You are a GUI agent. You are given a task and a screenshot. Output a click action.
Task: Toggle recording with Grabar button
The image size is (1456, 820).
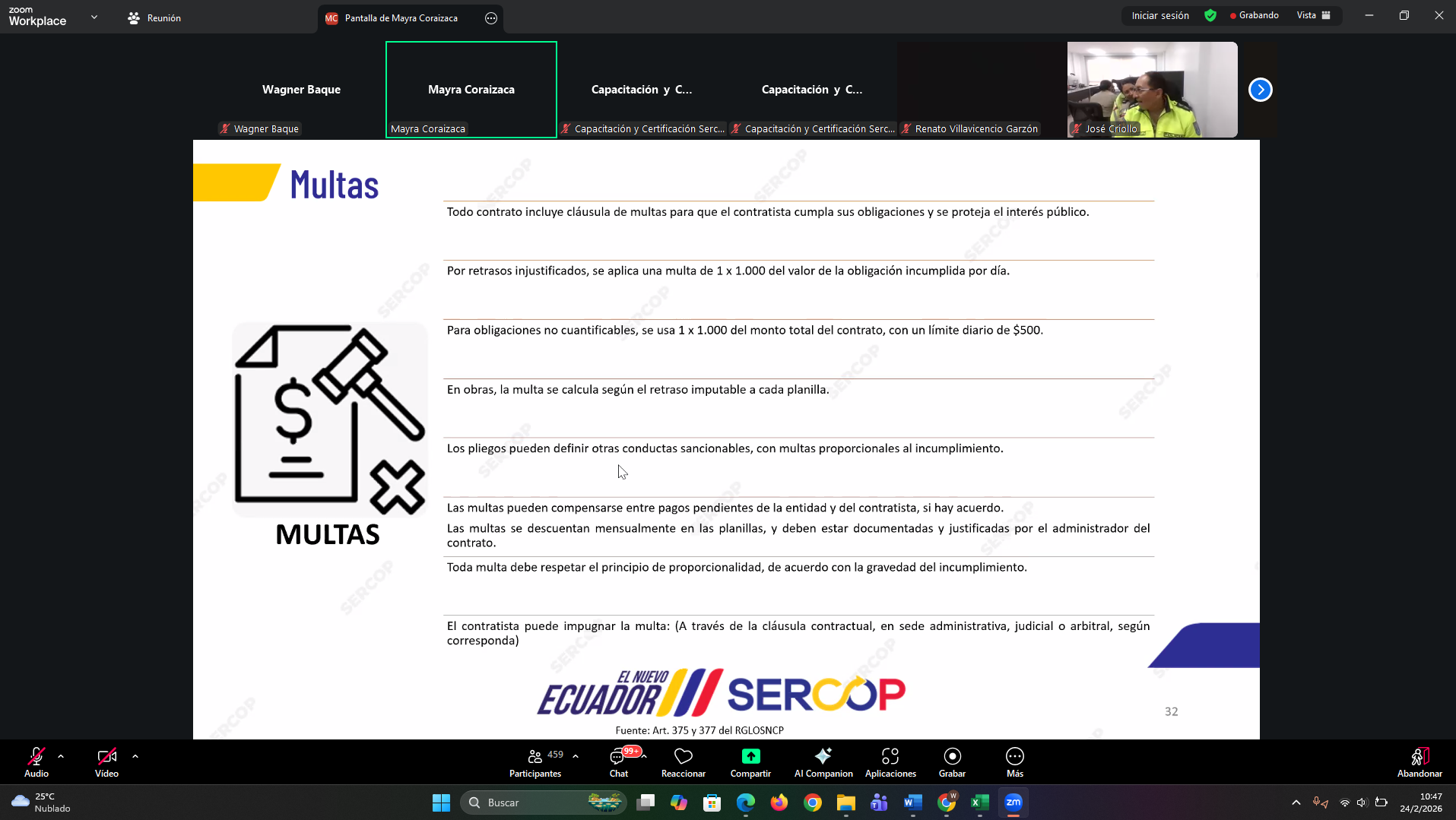click(x=952, y=762)
